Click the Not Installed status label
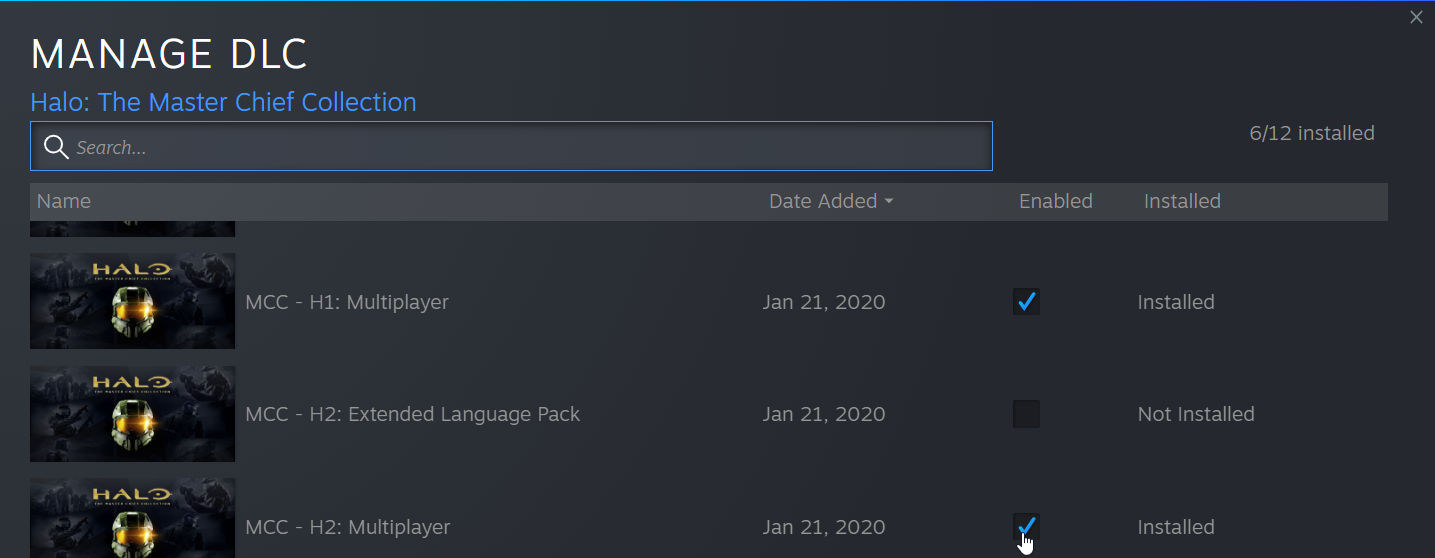The height and width of the screenshot is (558, 1435). [x=1195, y=414]
